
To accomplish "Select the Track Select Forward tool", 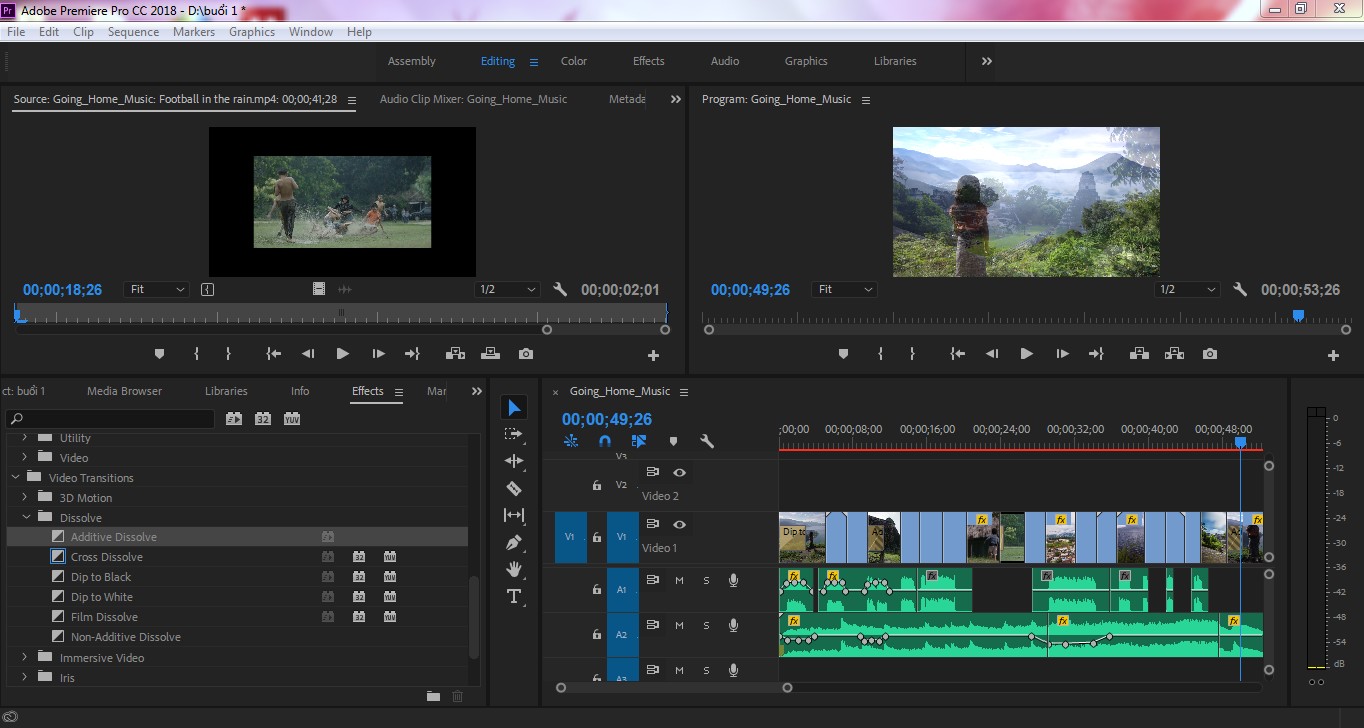I will tap(514, 434).
